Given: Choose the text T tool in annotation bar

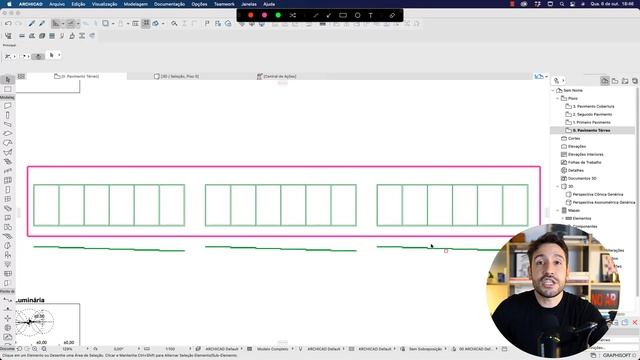Looking at the screenshot, I should tap(371, 16).
